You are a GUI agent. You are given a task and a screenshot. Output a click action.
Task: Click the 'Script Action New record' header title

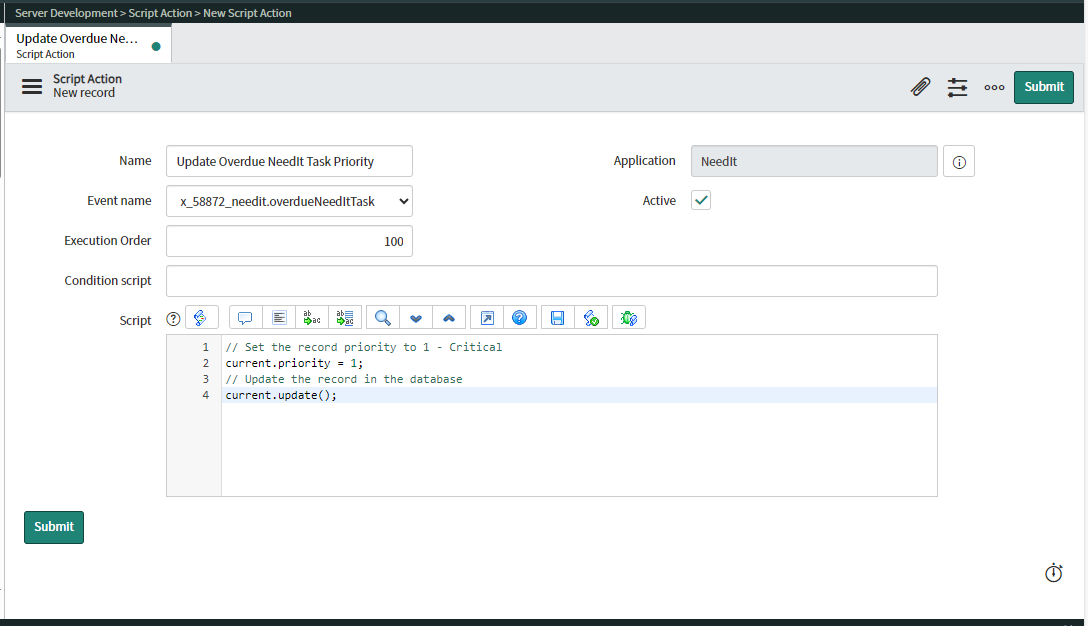pyautogui.click(x=87, y=86)
